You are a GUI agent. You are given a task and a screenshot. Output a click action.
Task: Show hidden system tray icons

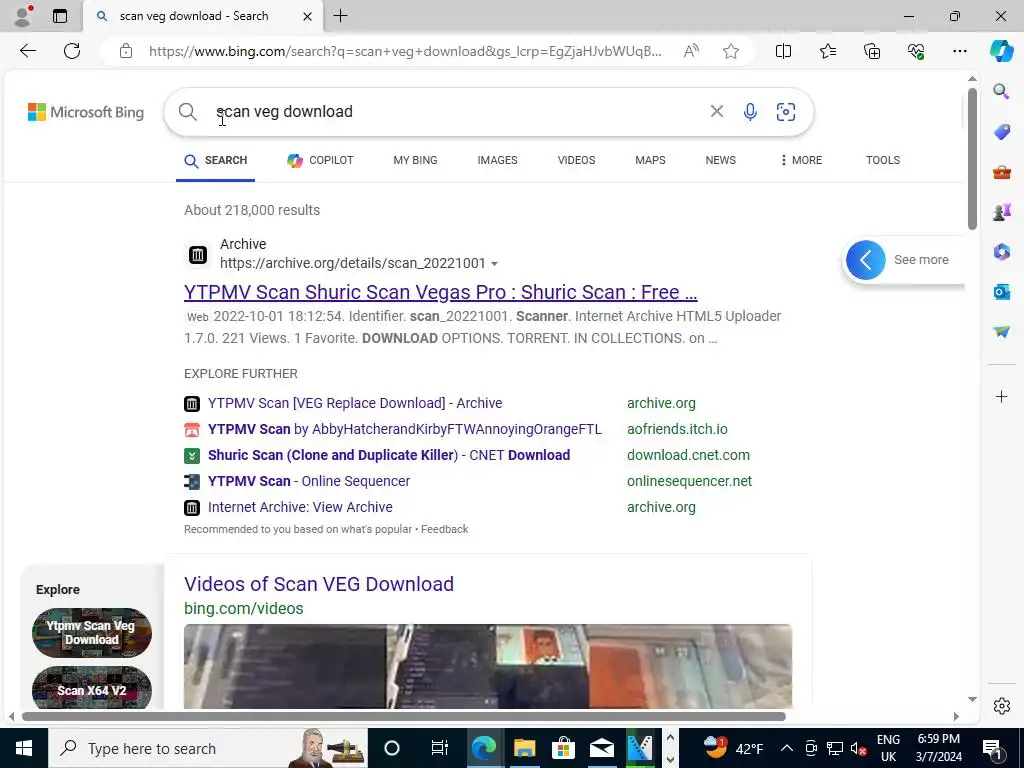[787, 748]
